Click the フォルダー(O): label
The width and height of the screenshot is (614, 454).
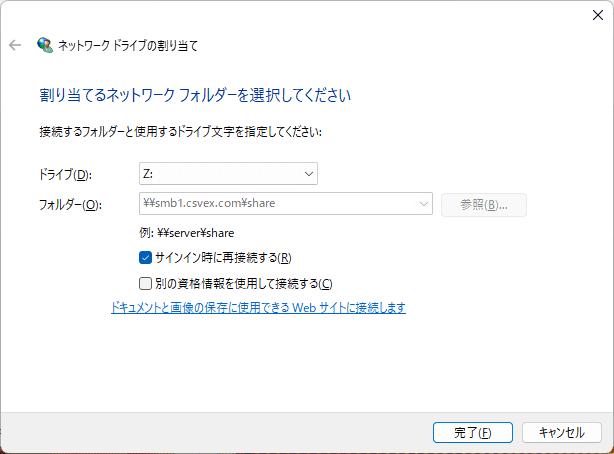[x=70, y=204]
